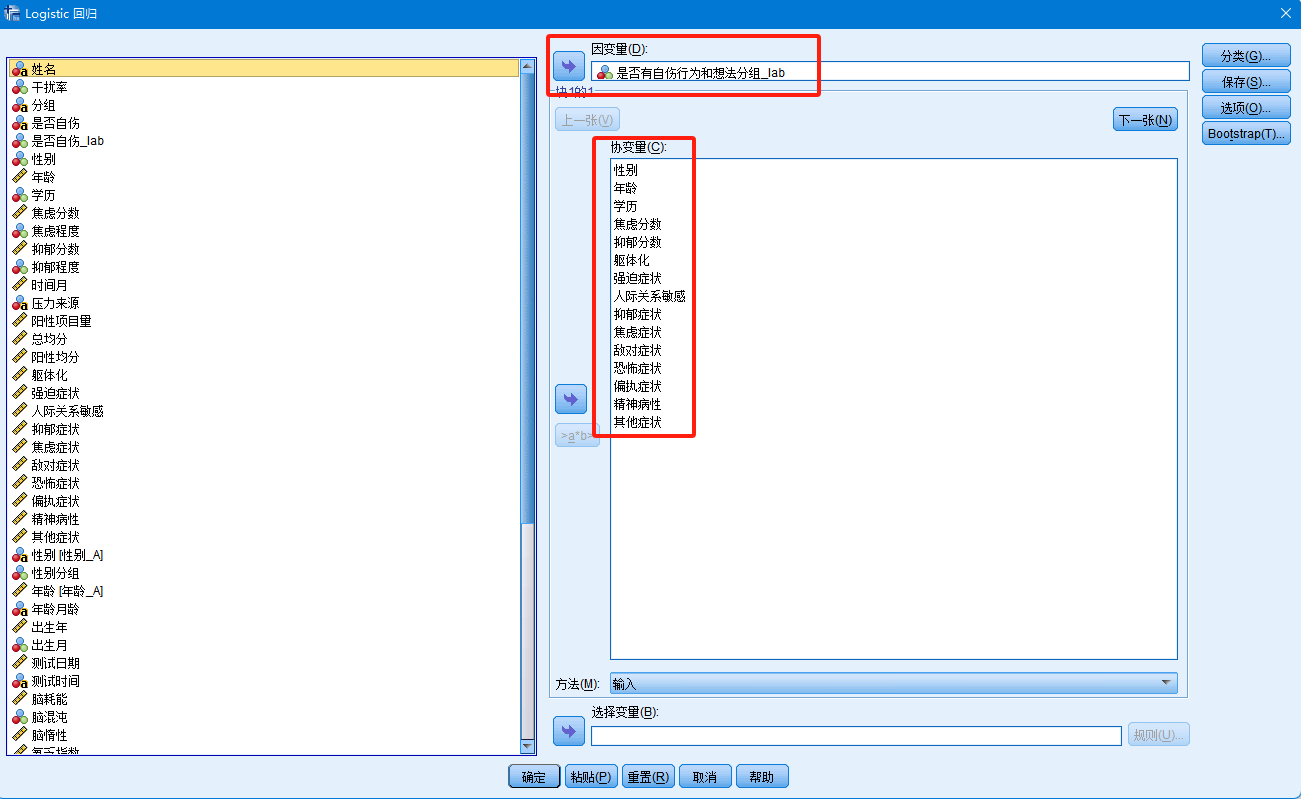Select 躯体化 in the 协变量 list

[632, 260]
